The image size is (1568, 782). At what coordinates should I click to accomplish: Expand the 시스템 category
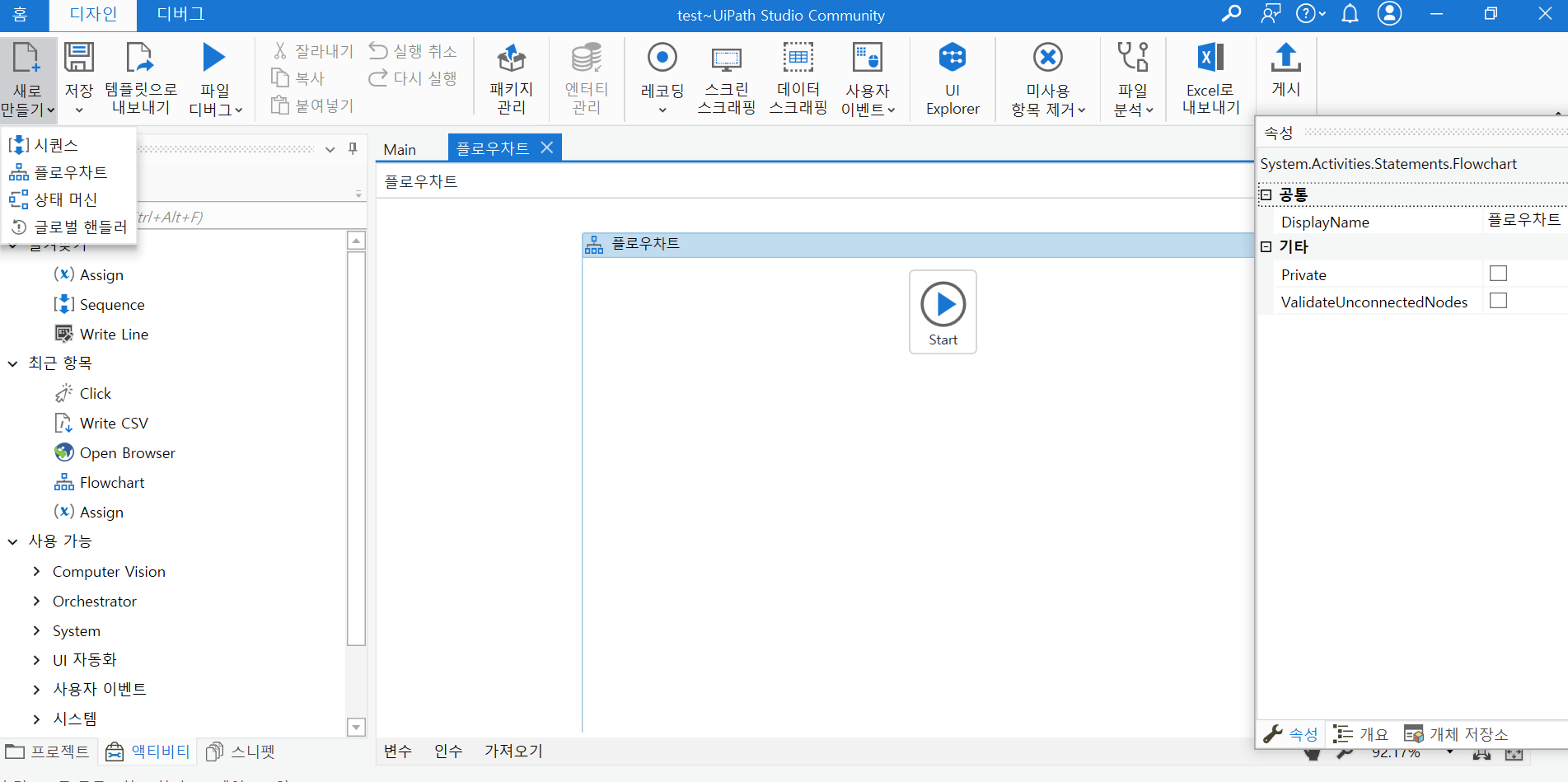(36, 719)
